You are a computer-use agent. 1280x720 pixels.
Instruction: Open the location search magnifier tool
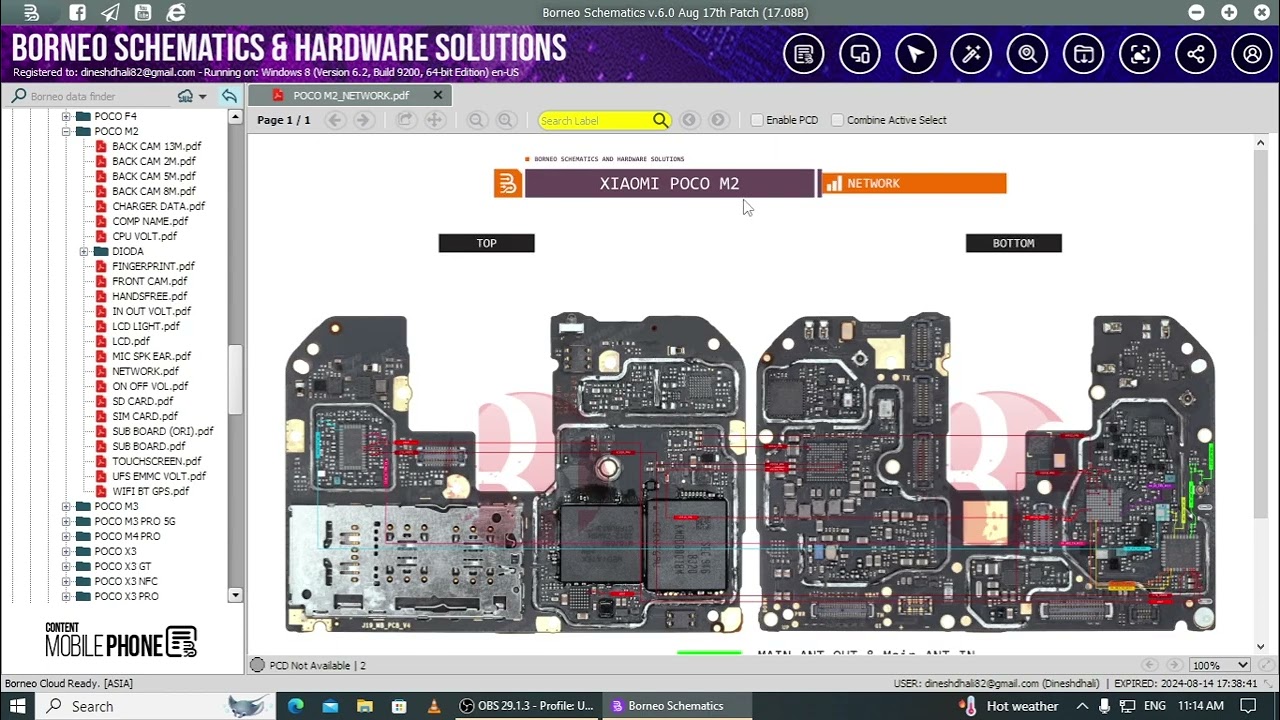pyautogui.click(x=1028, y=54)
